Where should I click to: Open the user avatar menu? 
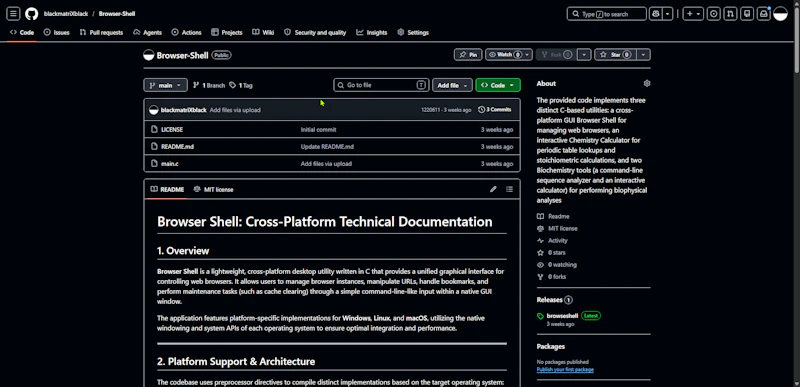[x=780, y=14]
